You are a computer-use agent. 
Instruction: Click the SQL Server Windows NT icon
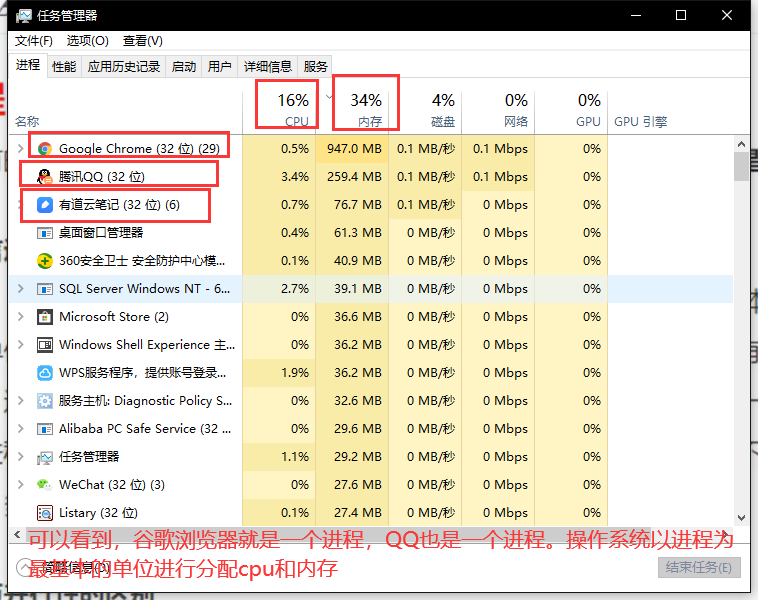(45, 289)
